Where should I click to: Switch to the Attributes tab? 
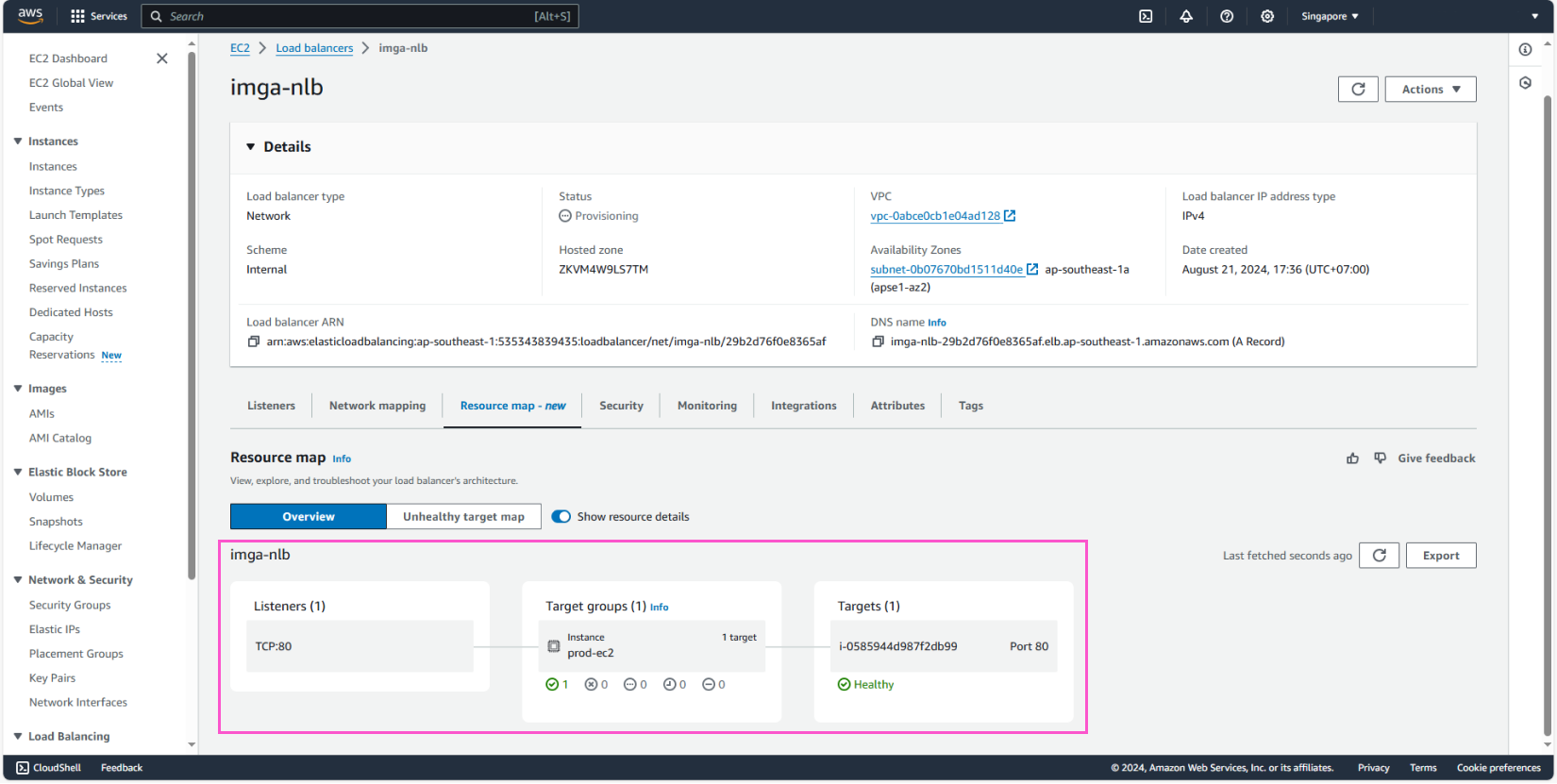tap(897, 406)
